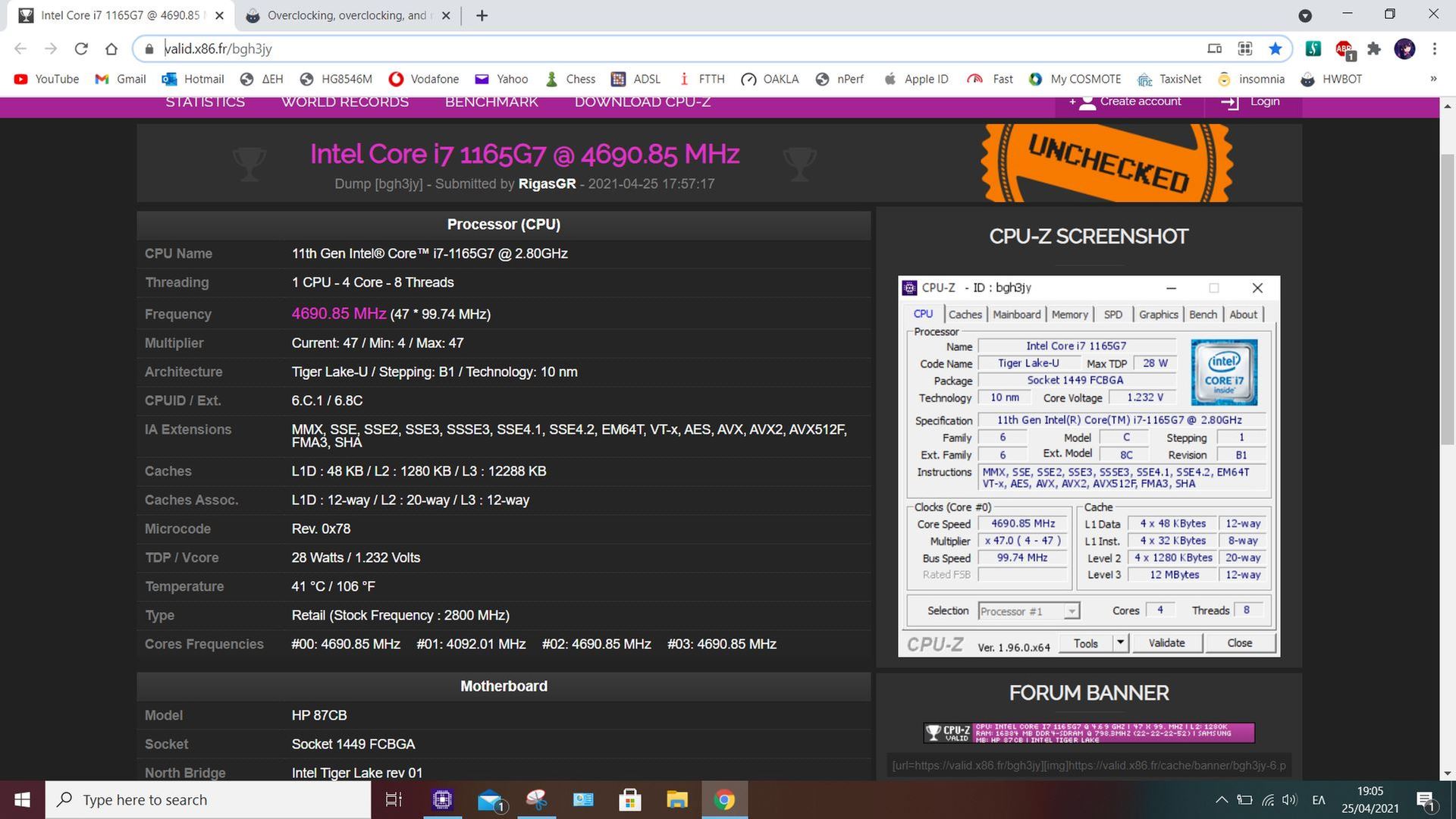Open the Apple ID bookmark
1456x819 pixels.
click(916, 79)
